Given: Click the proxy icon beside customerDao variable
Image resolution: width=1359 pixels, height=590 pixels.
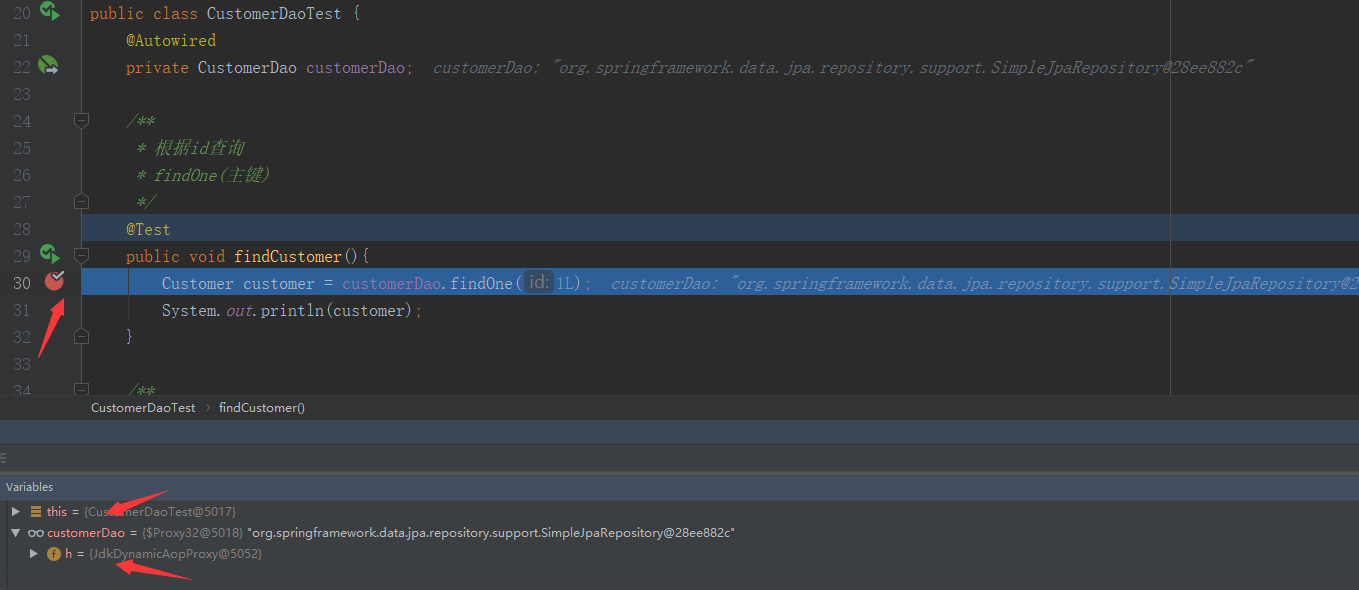Looking at the screenshot, I should point(36,532).
